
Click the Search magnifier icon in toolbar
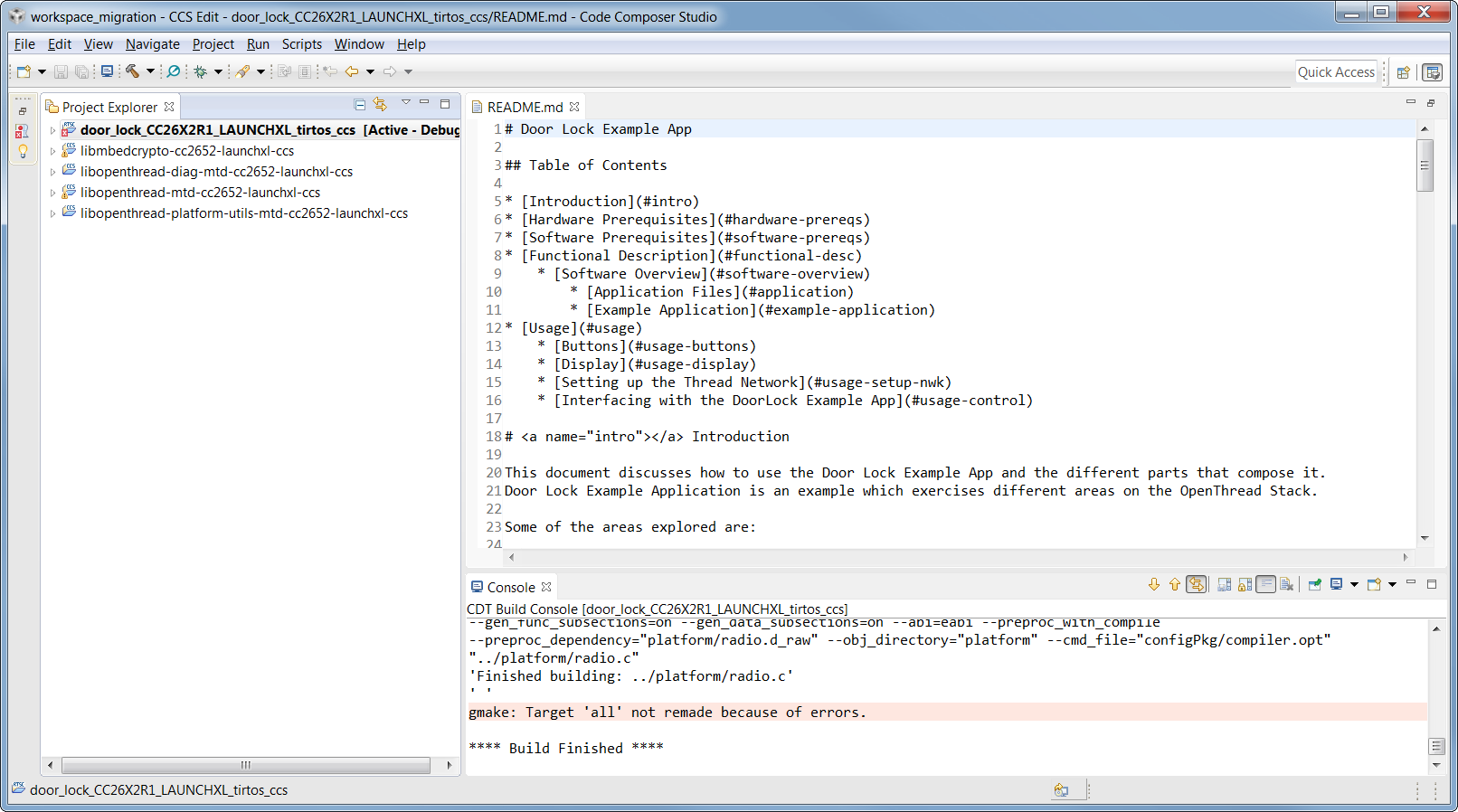tap(174, 71)
